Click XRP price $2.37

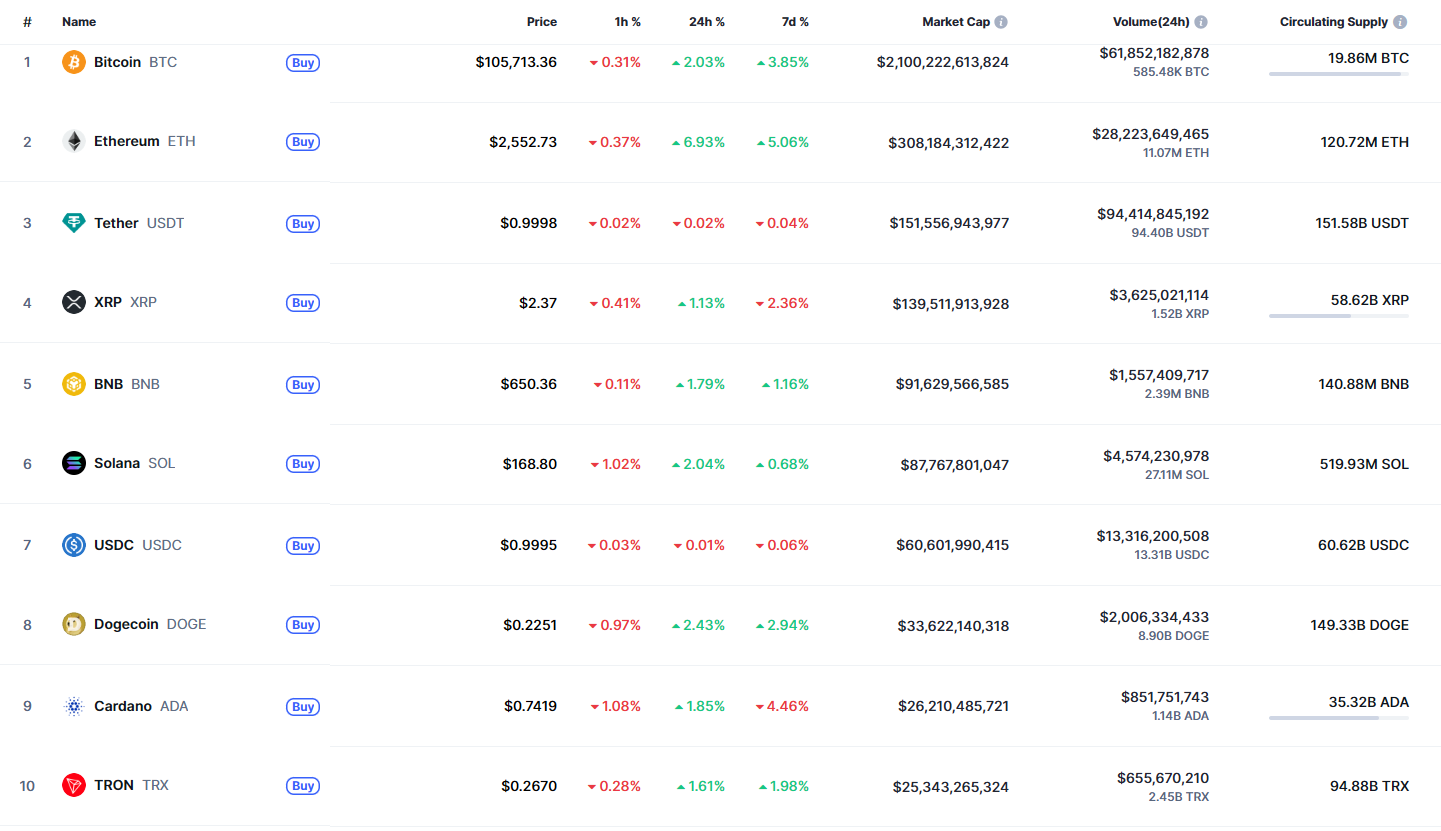pos(538,303)
